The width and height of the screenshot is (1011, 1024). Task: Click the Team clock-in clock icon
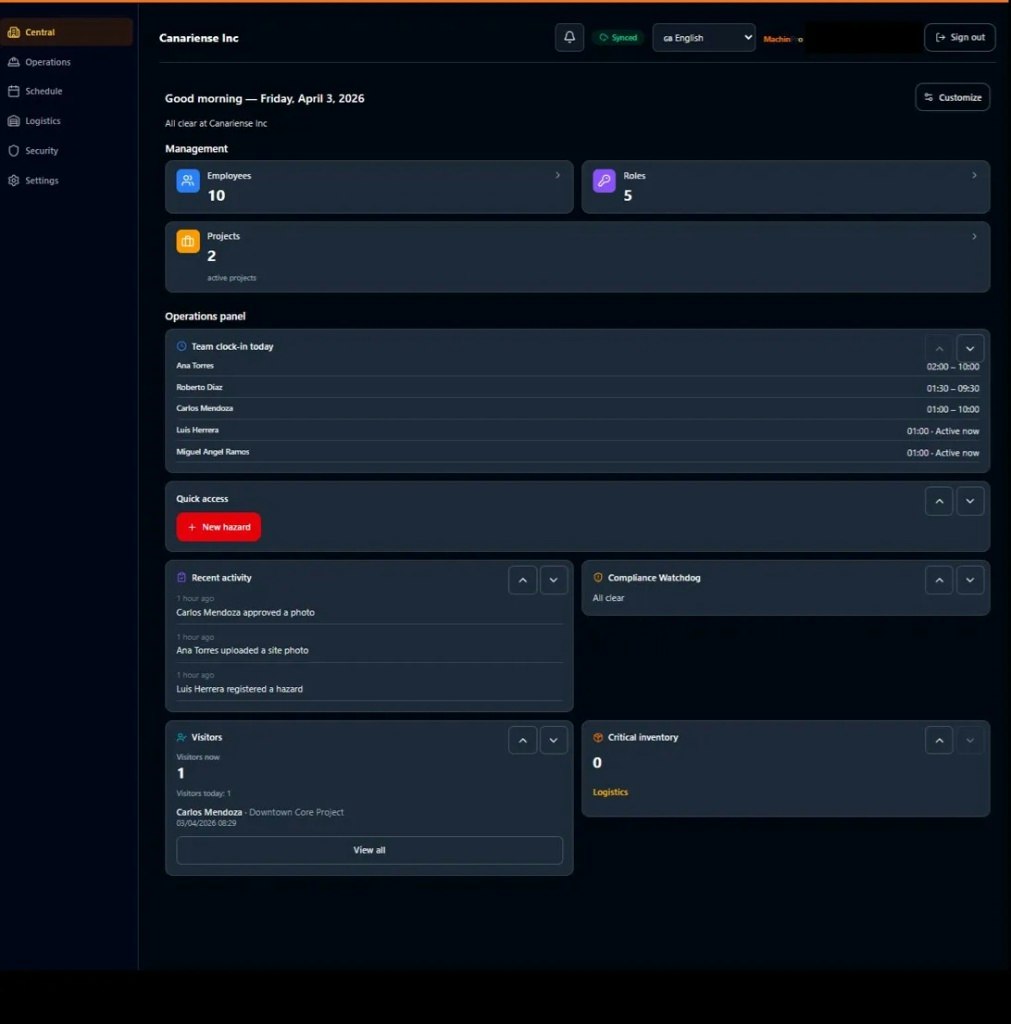coord(182,346)
